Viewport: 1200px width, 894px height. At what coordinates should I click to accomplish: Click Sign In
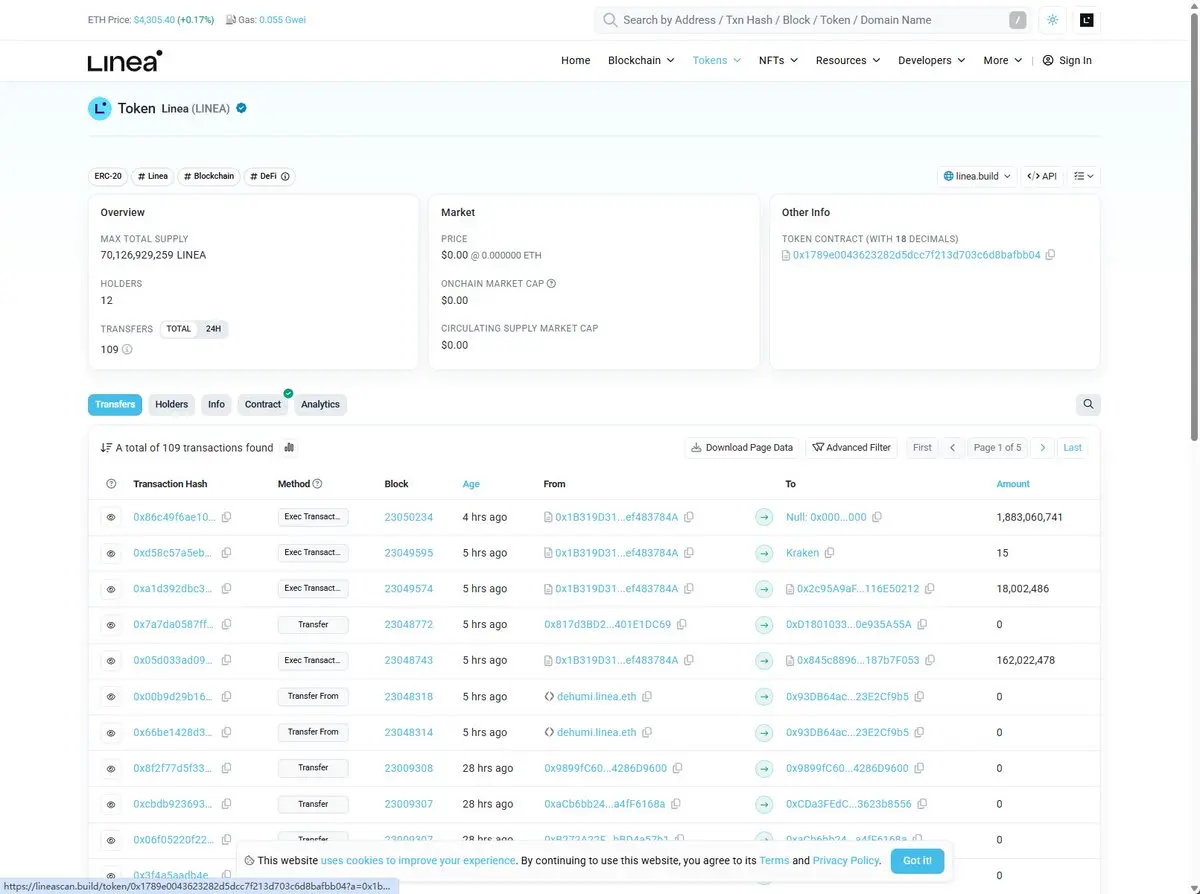(x=1067, y=61)
